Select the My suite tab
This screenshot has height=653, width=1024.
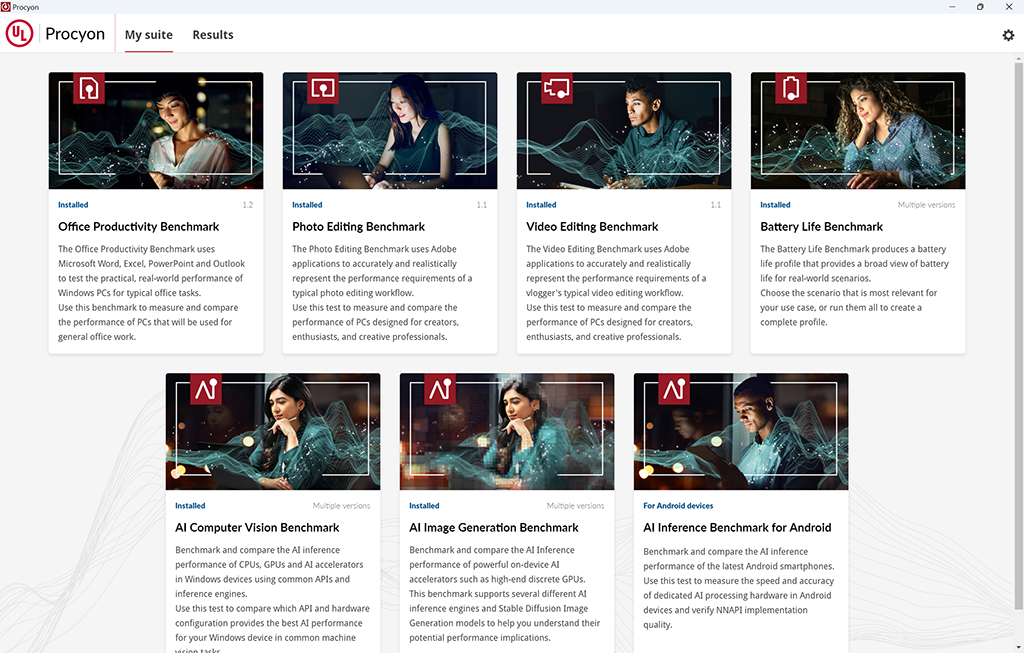pos(149,35)
